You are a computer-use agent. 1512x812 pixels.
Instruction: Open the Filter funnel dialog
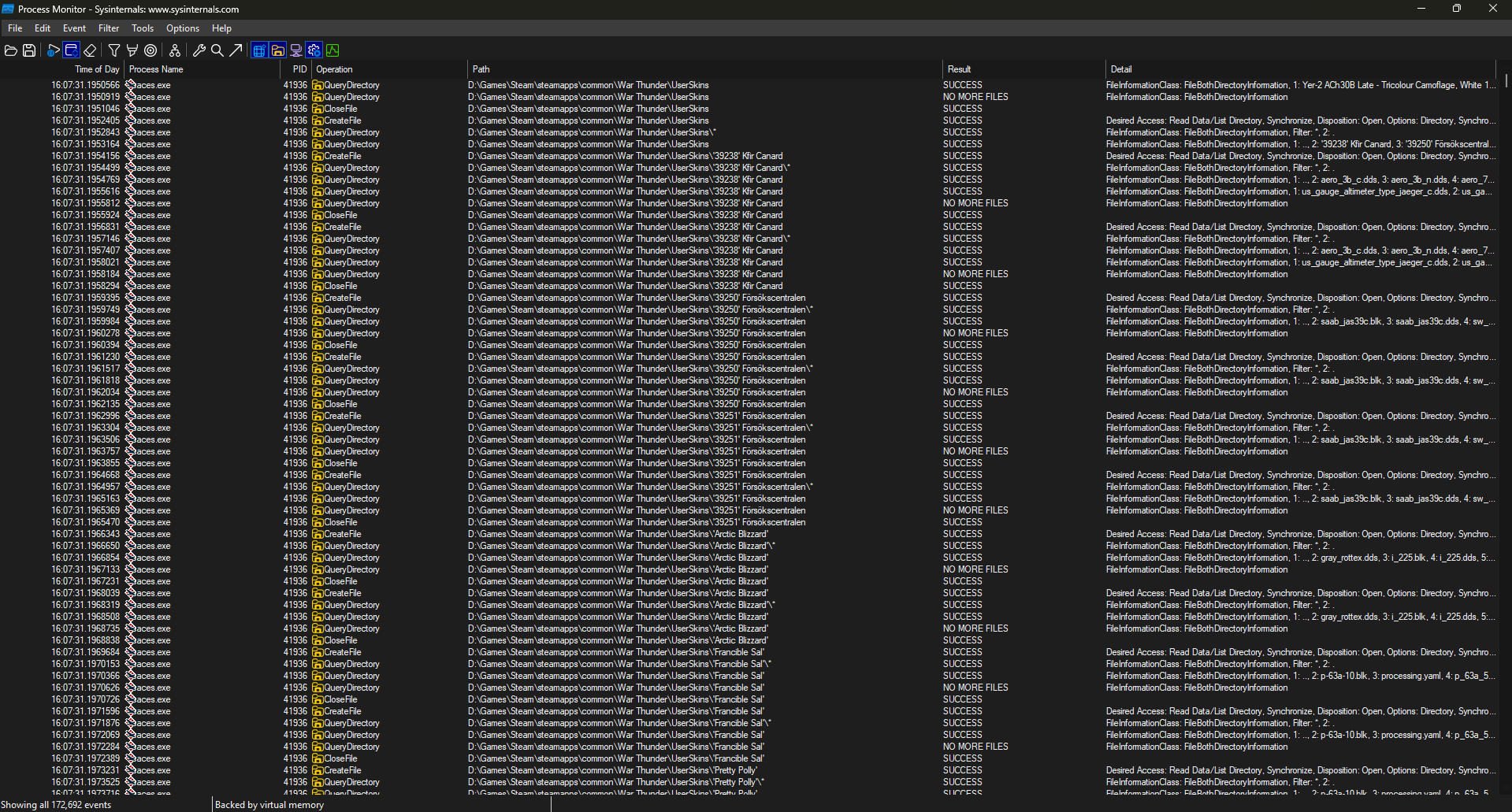(114, 50)
